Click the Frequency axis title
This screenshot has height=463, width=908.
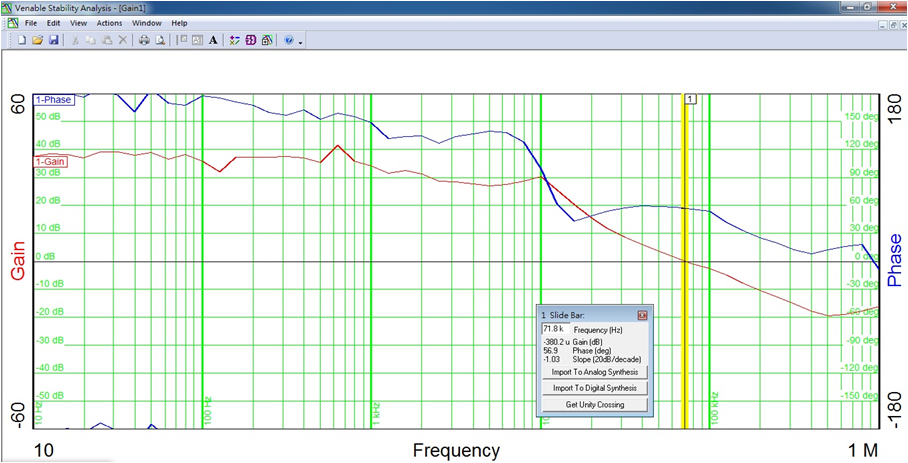(456, 450)
